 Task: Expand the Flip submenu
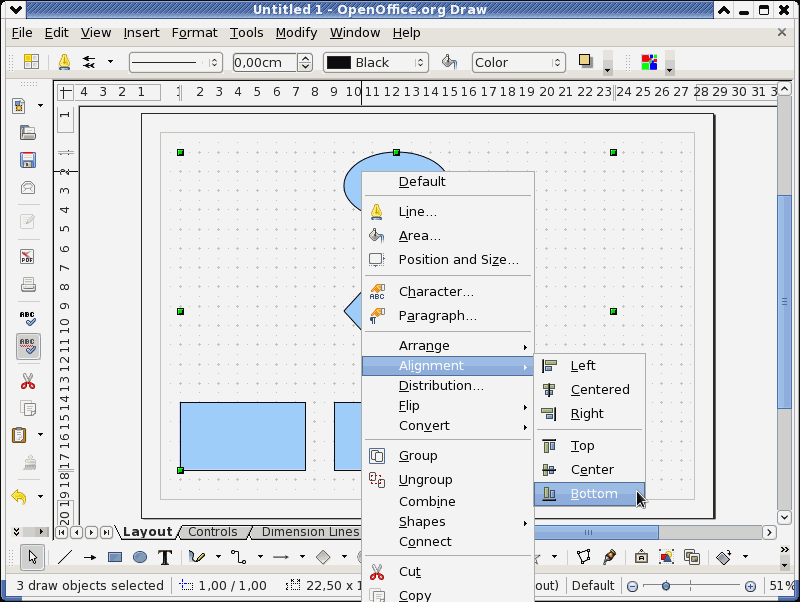[x=447, y=406]
